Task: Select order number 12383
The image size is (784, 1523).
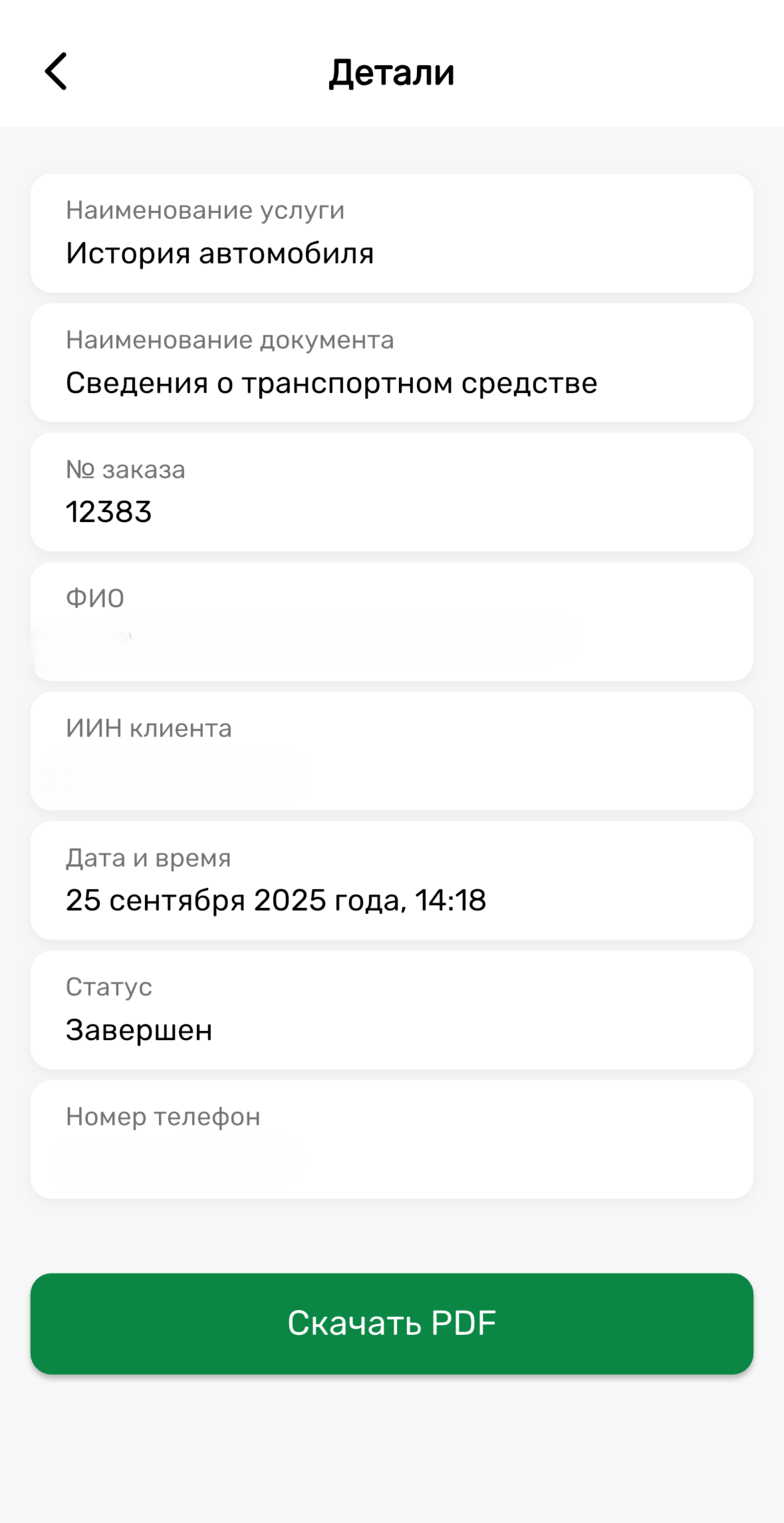Action: click(109, 512)
